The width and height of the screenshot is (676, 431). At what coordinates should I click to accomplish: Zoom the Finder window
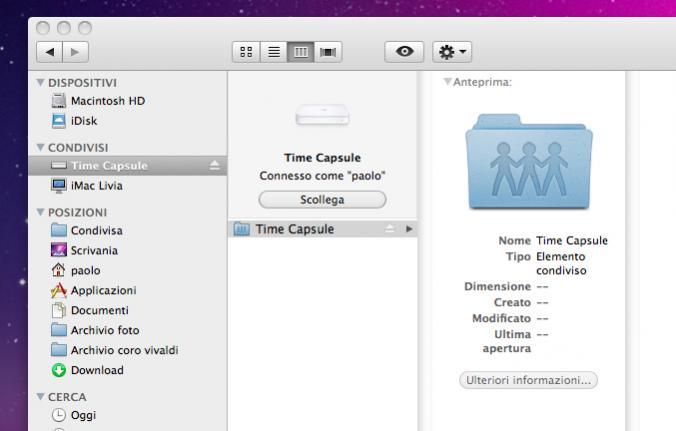85,28
